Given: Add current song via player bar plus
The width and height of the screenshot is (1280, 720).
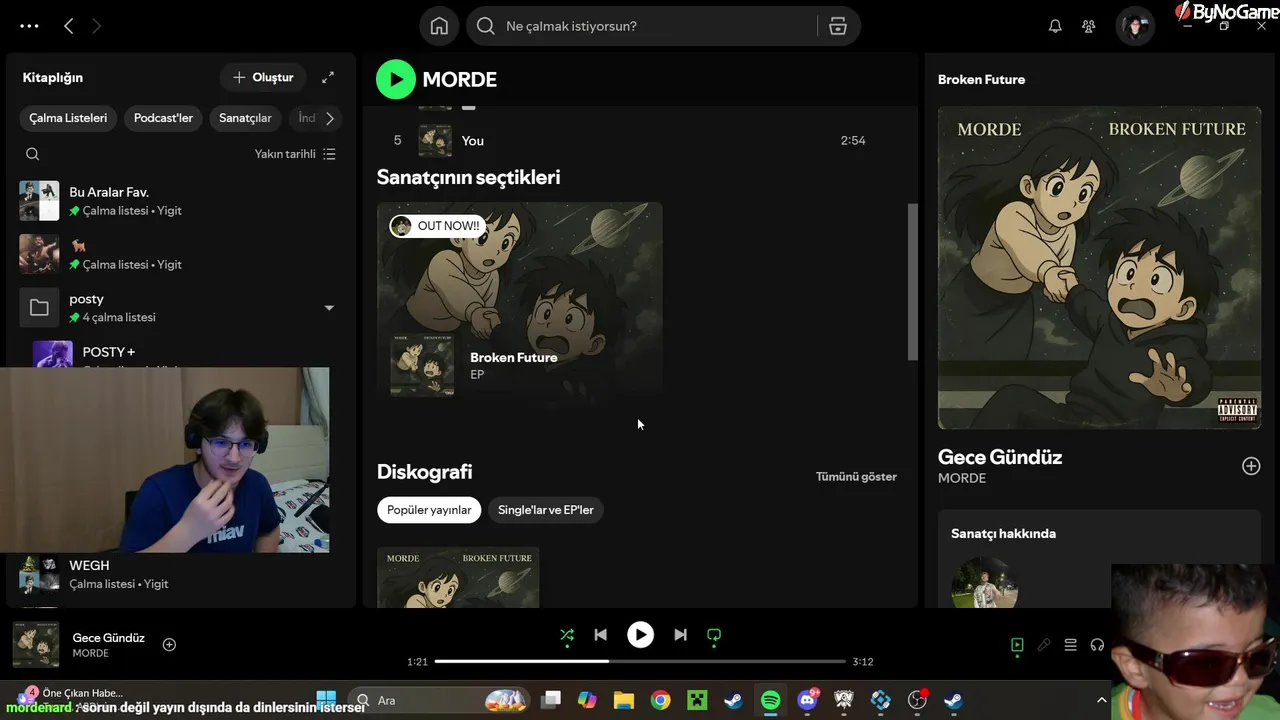Looking at the screenshot, I should 169,645.
